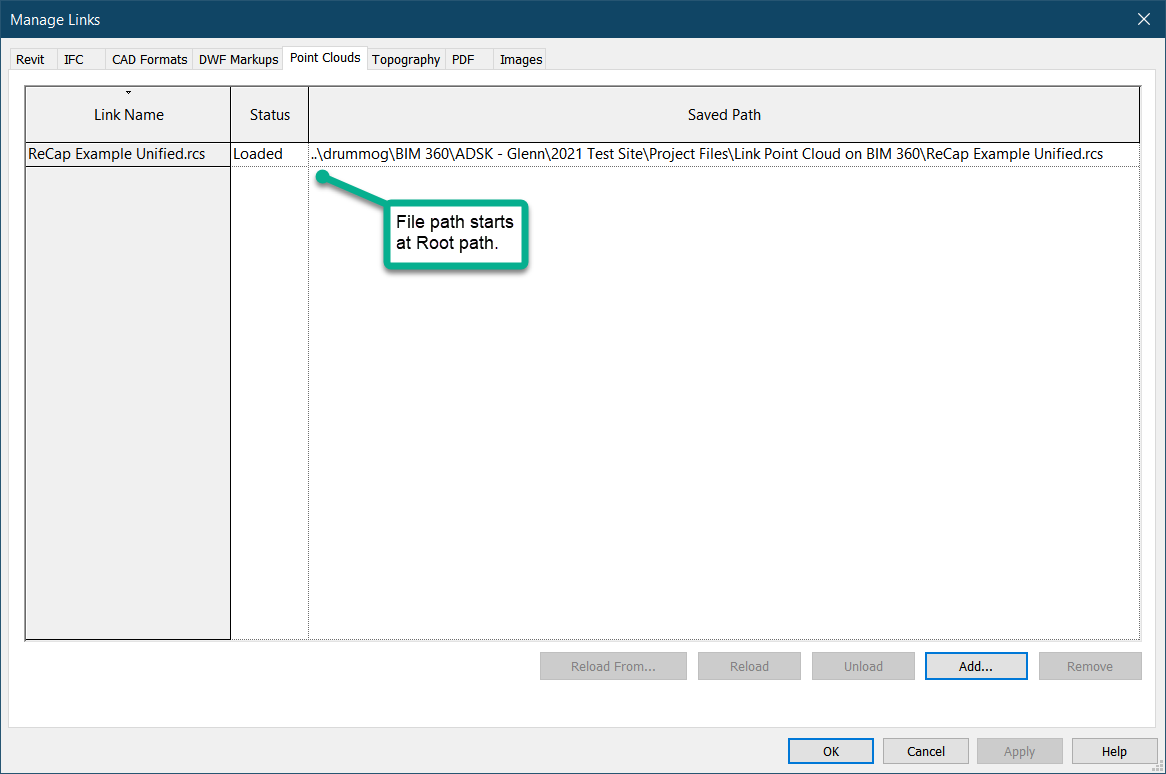Switch to the Revit tab
1166x774 pixels.
(x=30, y=59)
